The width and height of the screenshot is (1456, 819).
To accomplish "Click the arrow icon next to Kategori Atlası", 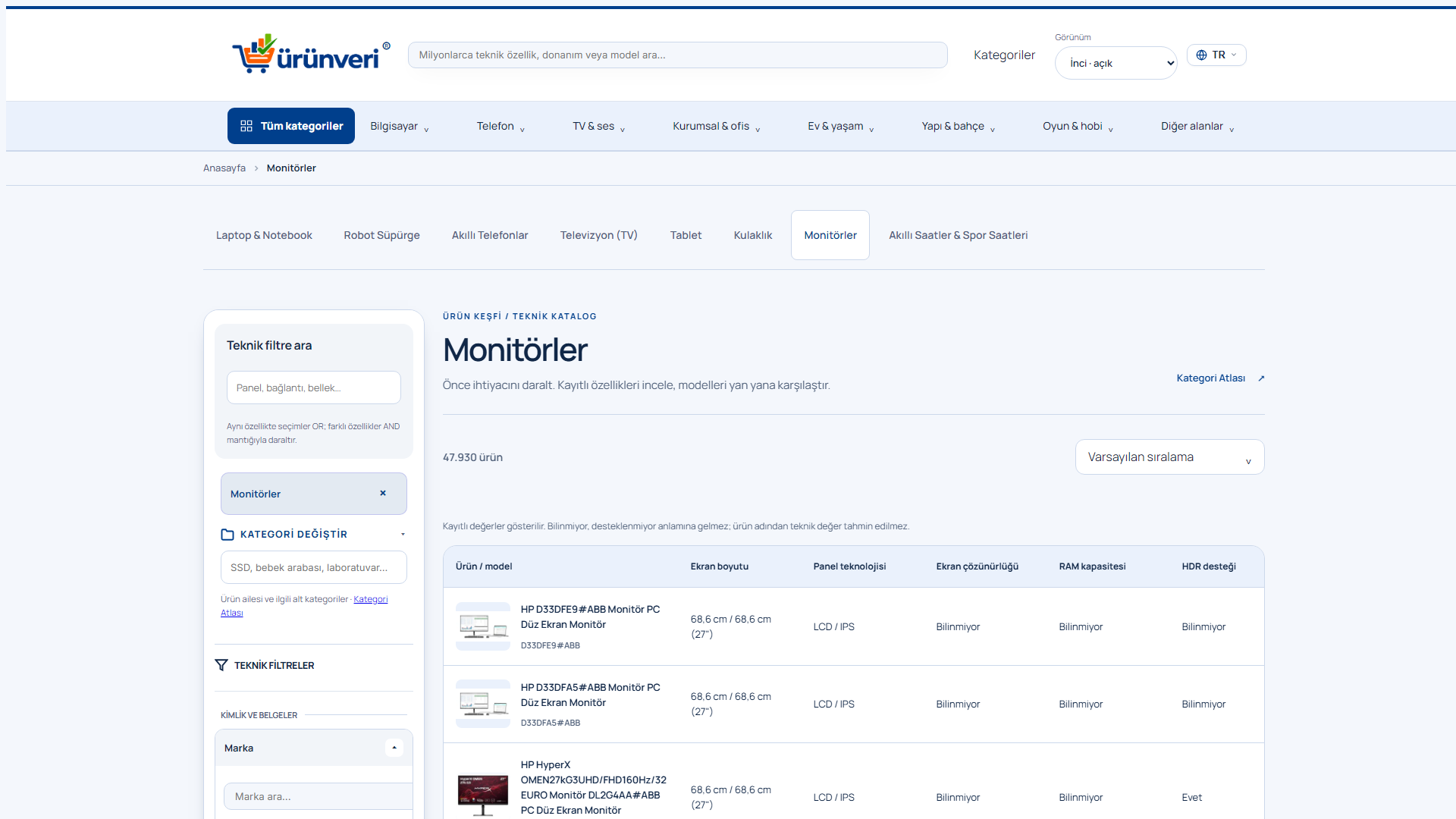I will click(1261, 378).
